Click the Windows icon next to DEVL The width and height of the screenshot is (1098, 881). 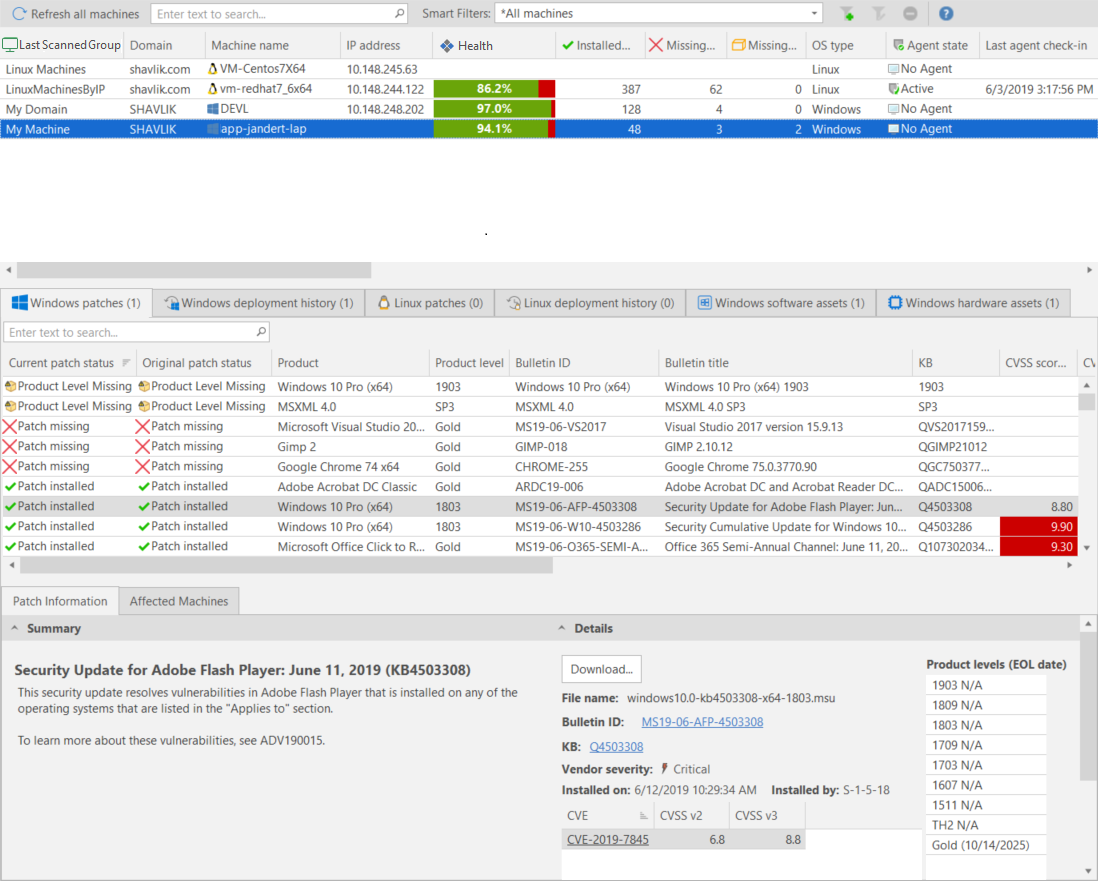click(x=213, y=109)
